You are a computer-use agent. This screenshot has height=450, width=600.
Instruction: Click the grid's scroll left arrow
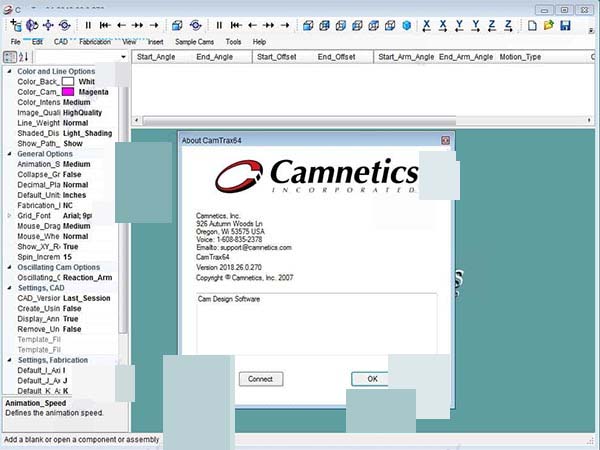(137, 121)
